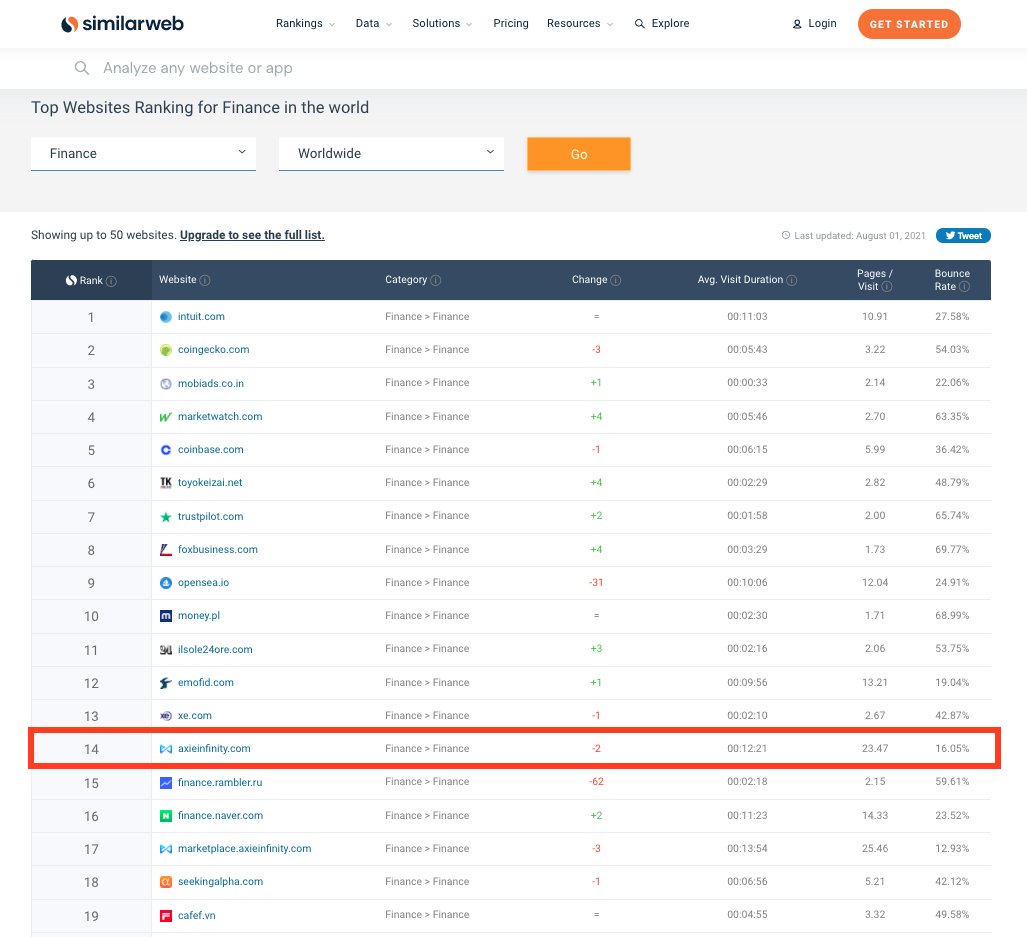Click the info icon next to Change header

click(x=616, y=280)
